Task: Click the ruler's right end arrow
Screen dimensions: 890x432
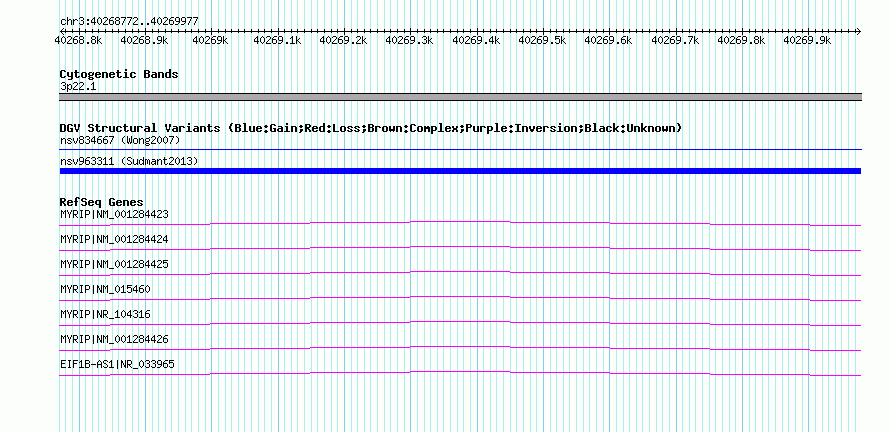Action: tap(858, 31)
